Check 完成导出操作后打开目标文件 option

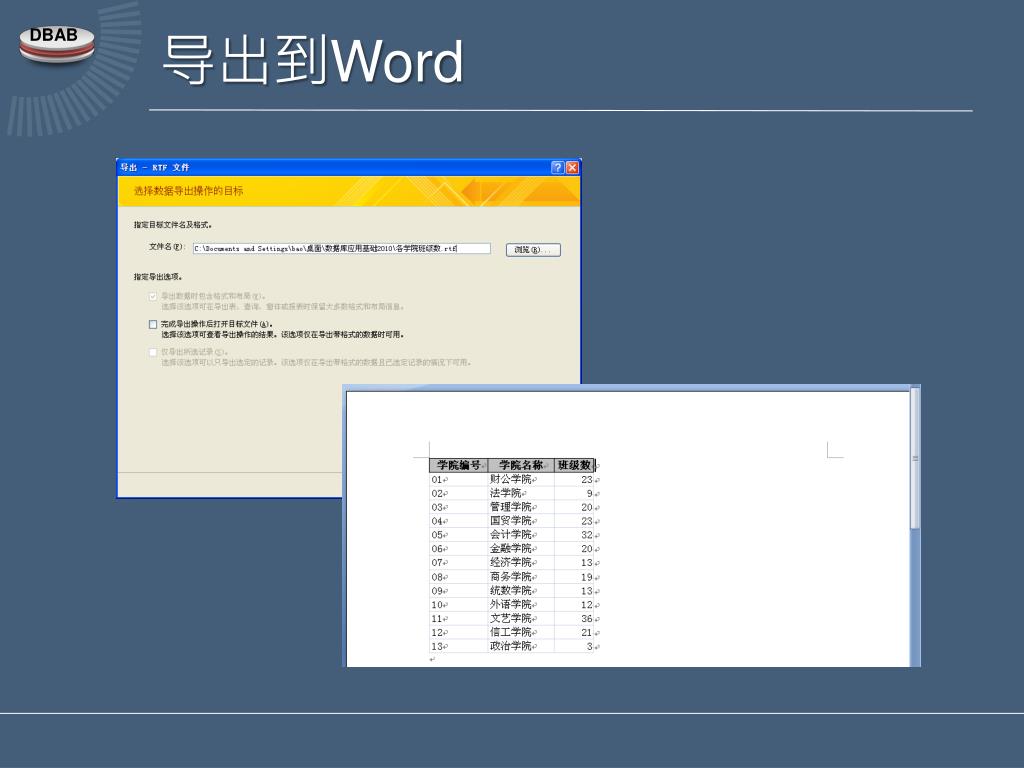click(153, 324)
